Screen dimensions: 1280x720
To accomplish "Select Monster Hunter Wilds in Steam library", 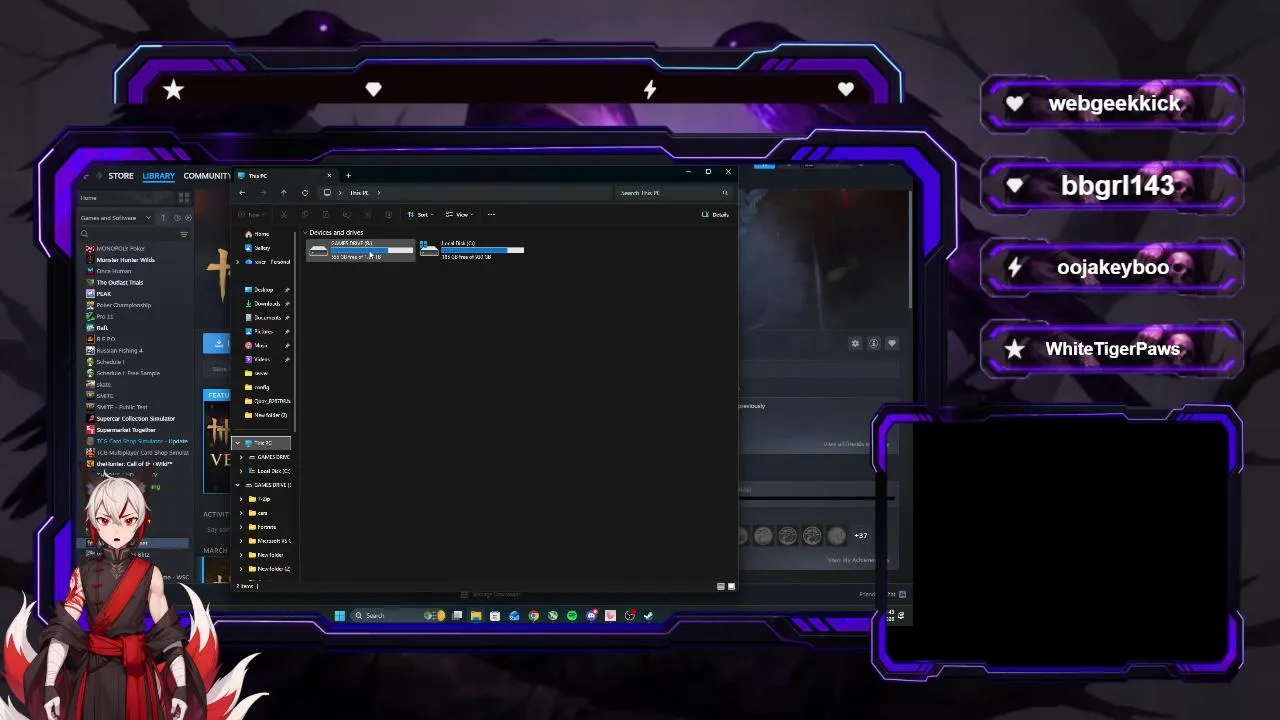I will pos(125,260).
